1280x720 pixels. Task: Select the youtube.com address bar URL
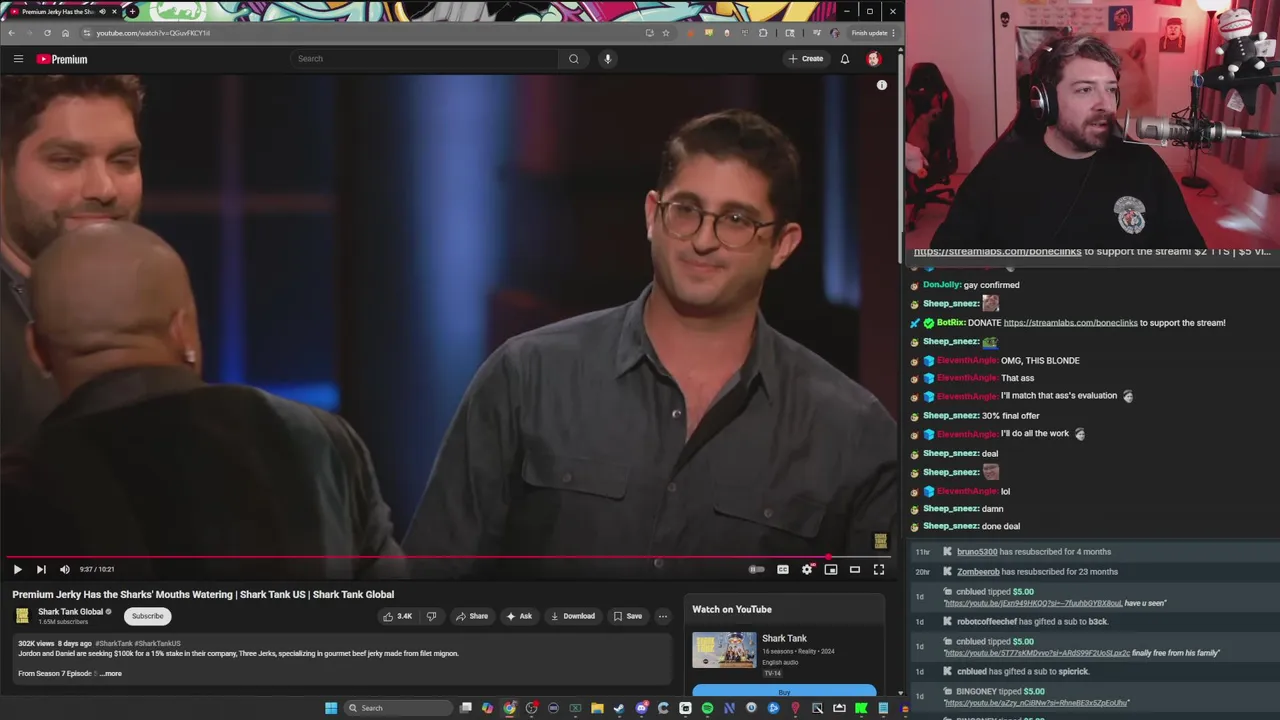[153, 33]
